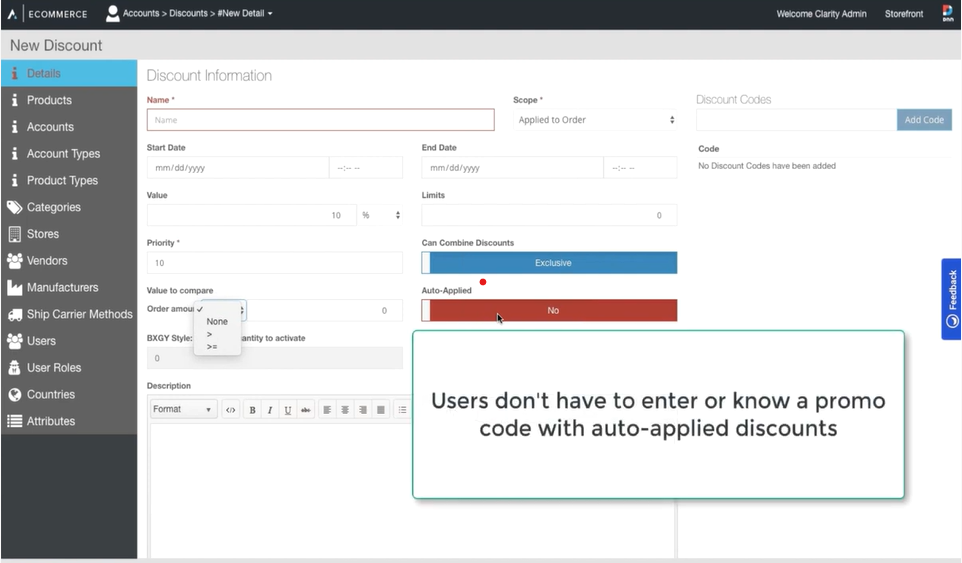Insert bulleted list in description
The width and height of the screenshot is (962, 563).
(x=402, y=410)
